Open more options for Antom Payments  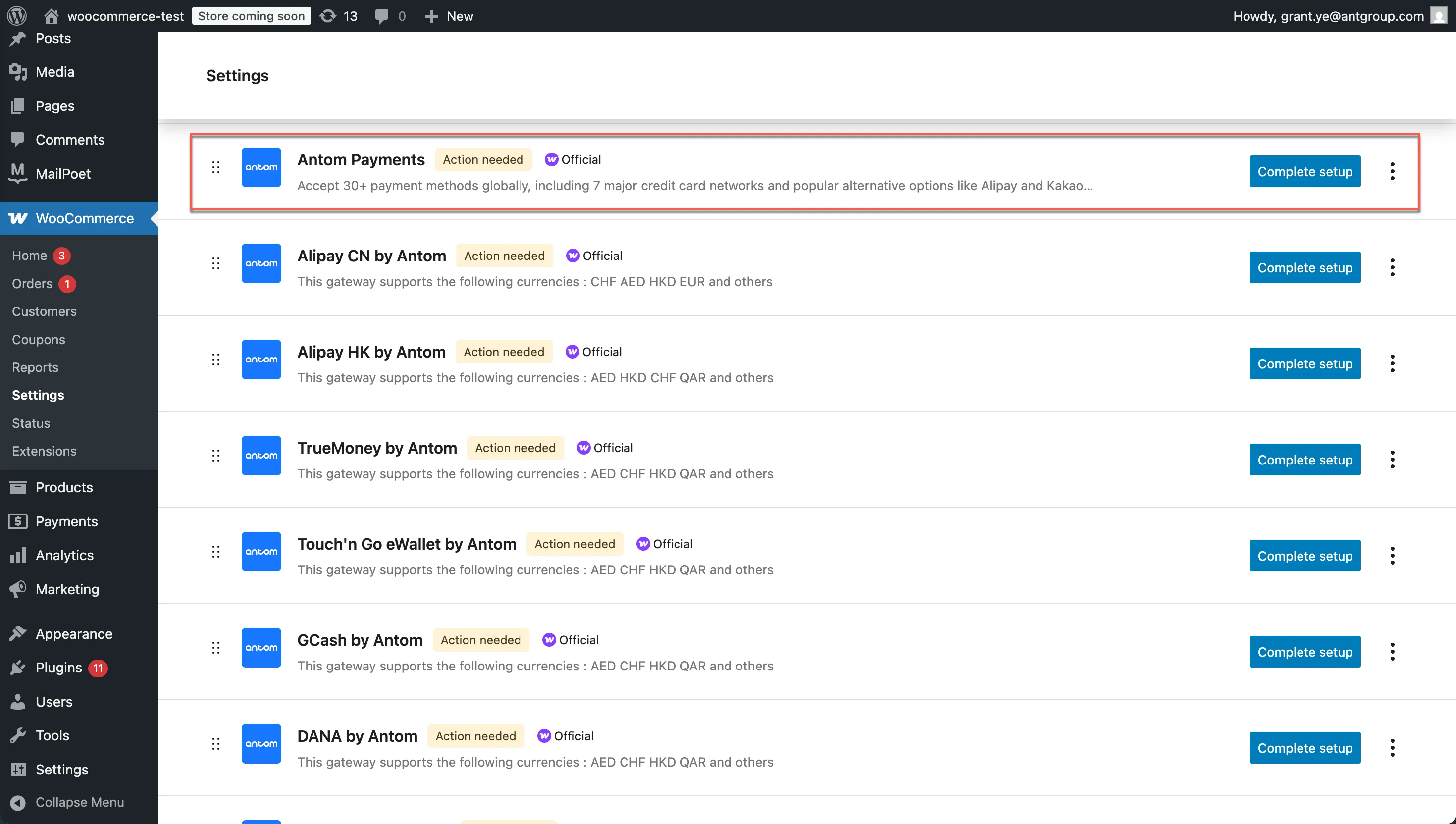pos(1393,171)
